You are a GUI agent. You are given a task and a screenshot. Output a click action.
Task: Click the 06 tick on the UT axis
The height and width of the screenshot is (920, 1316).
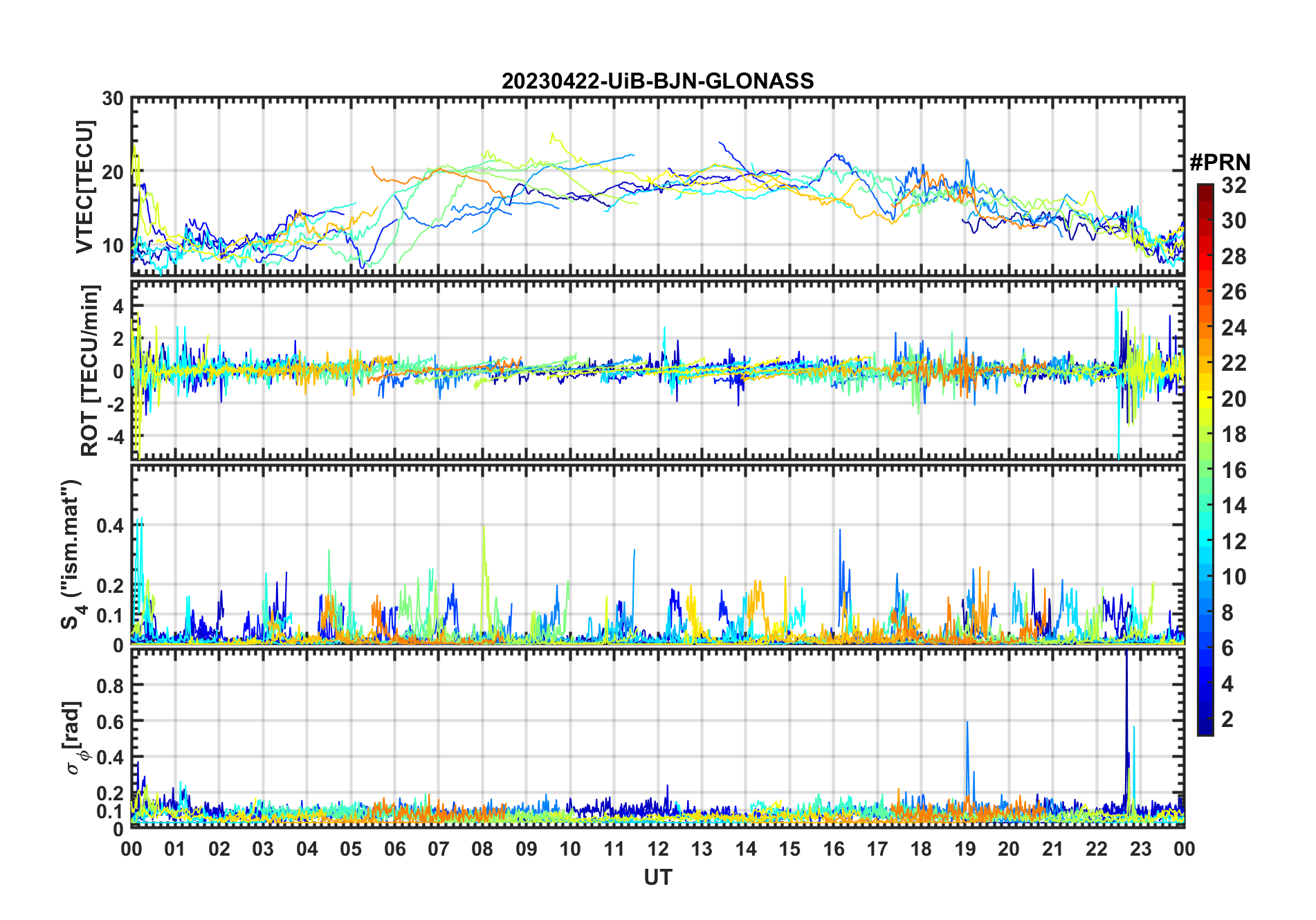395,849
